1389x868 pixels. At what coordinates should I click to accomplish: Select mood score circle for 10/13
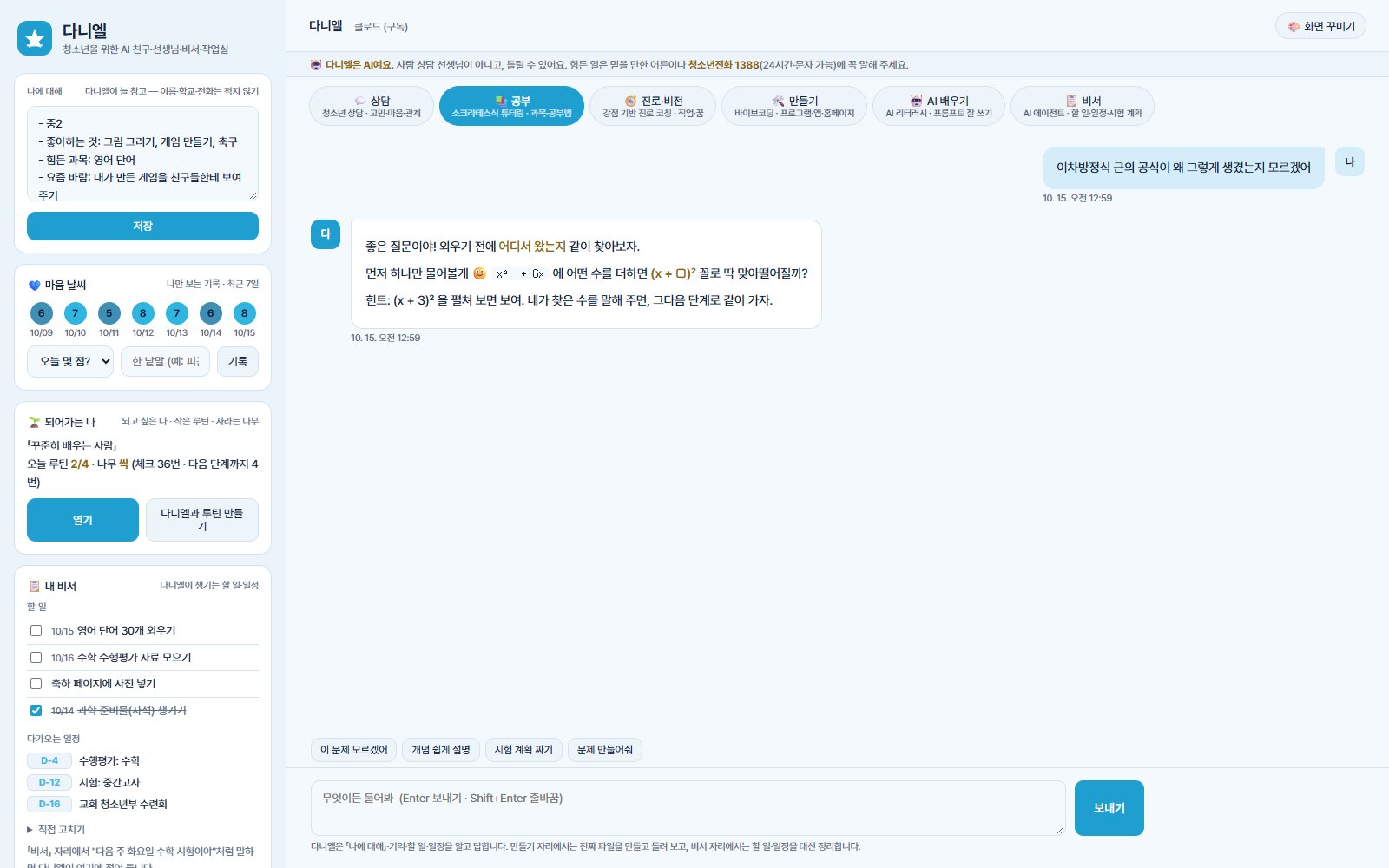click(x=177, y=313)
